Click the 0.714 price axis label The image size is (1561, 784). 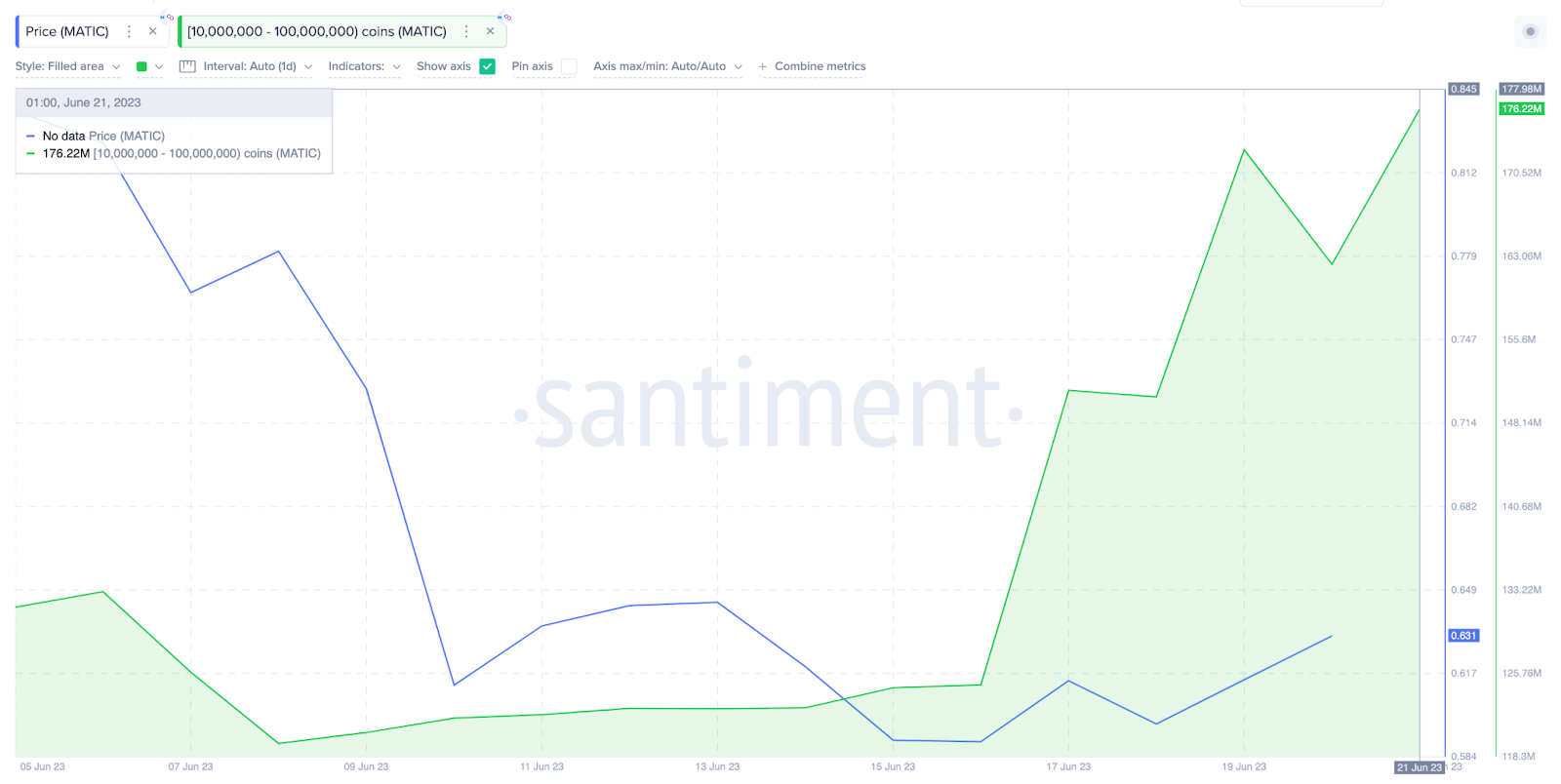pyautogui.click(x=1463, y=423)
